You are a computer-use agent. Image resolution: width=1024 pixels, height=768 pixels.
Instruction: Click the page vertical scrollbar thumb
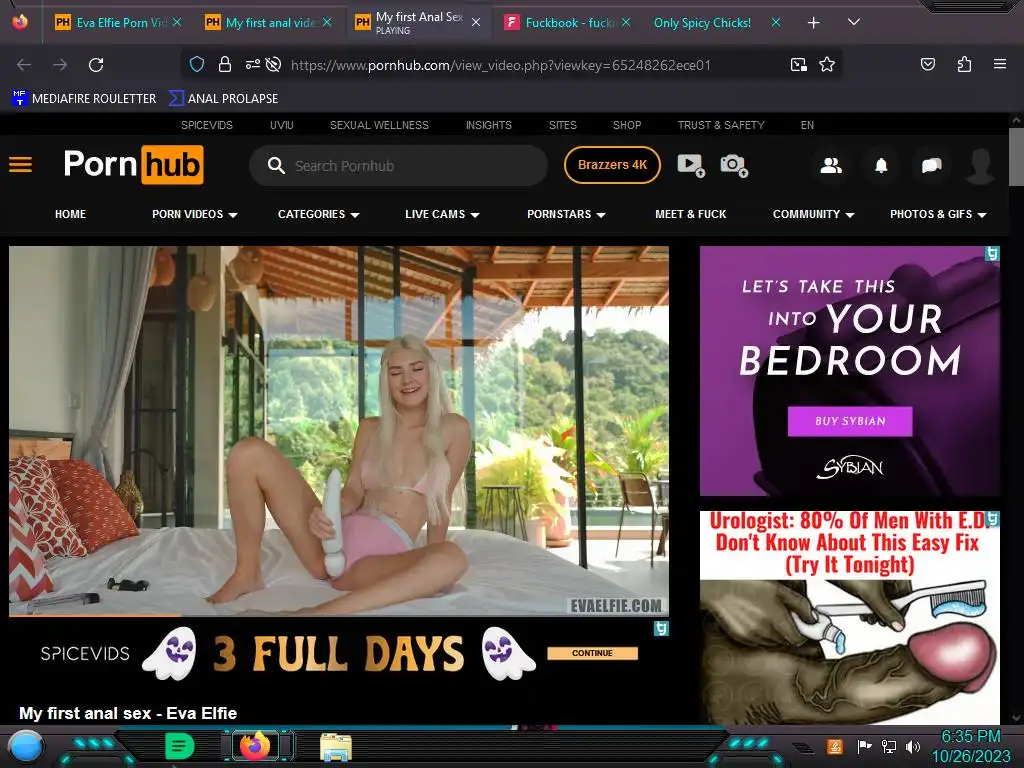tap(1016, 157)
